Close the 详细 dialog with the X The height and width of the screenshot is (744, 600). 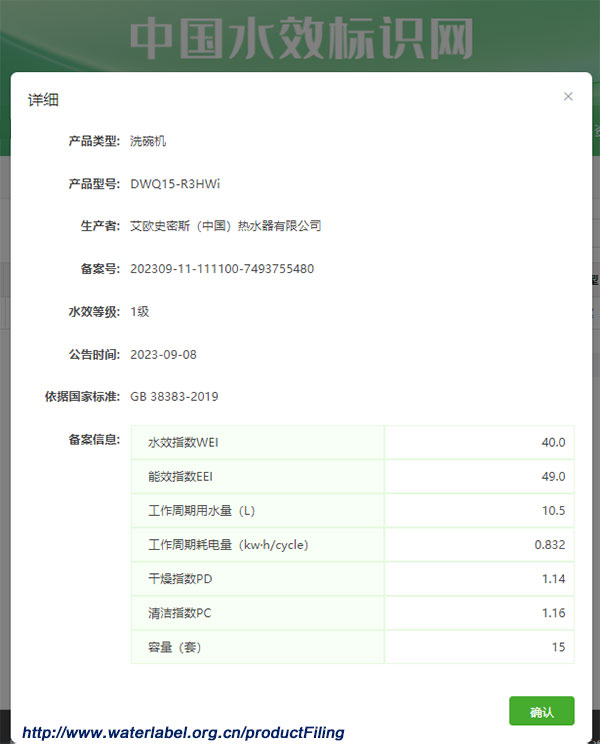tap(568, 97)
